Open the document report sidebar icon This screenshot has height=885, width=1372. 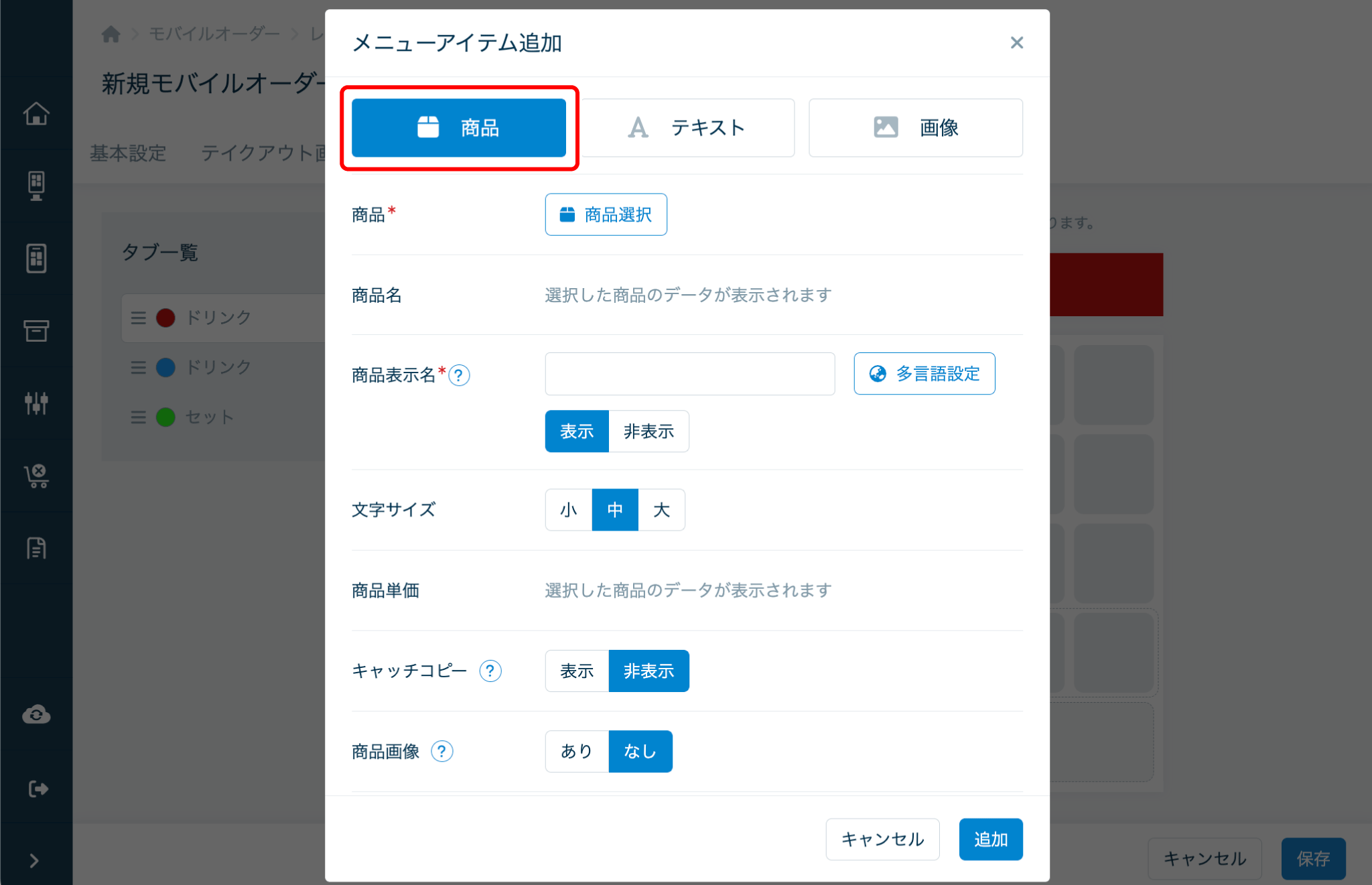pos(36,548)
